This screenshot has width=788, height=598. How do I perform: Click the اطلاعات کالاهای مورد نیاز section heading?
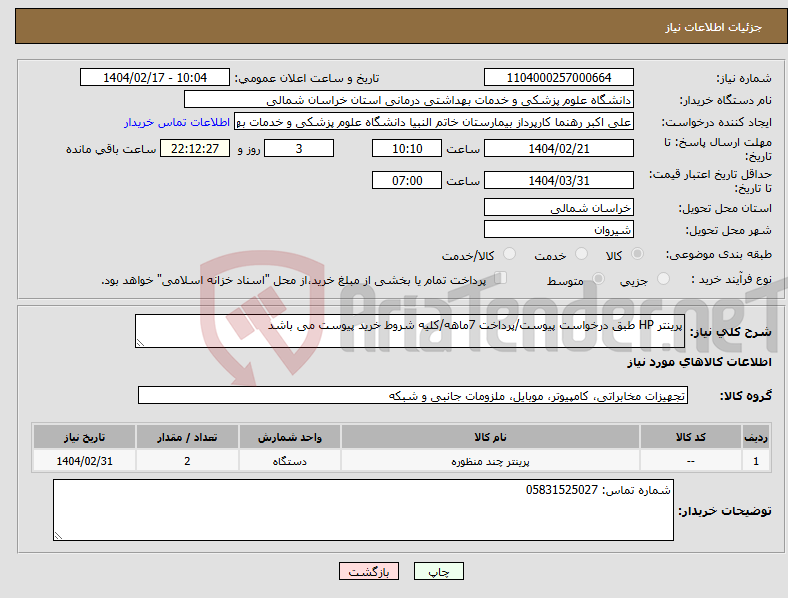pyautogui.click(x=699, y=362)
